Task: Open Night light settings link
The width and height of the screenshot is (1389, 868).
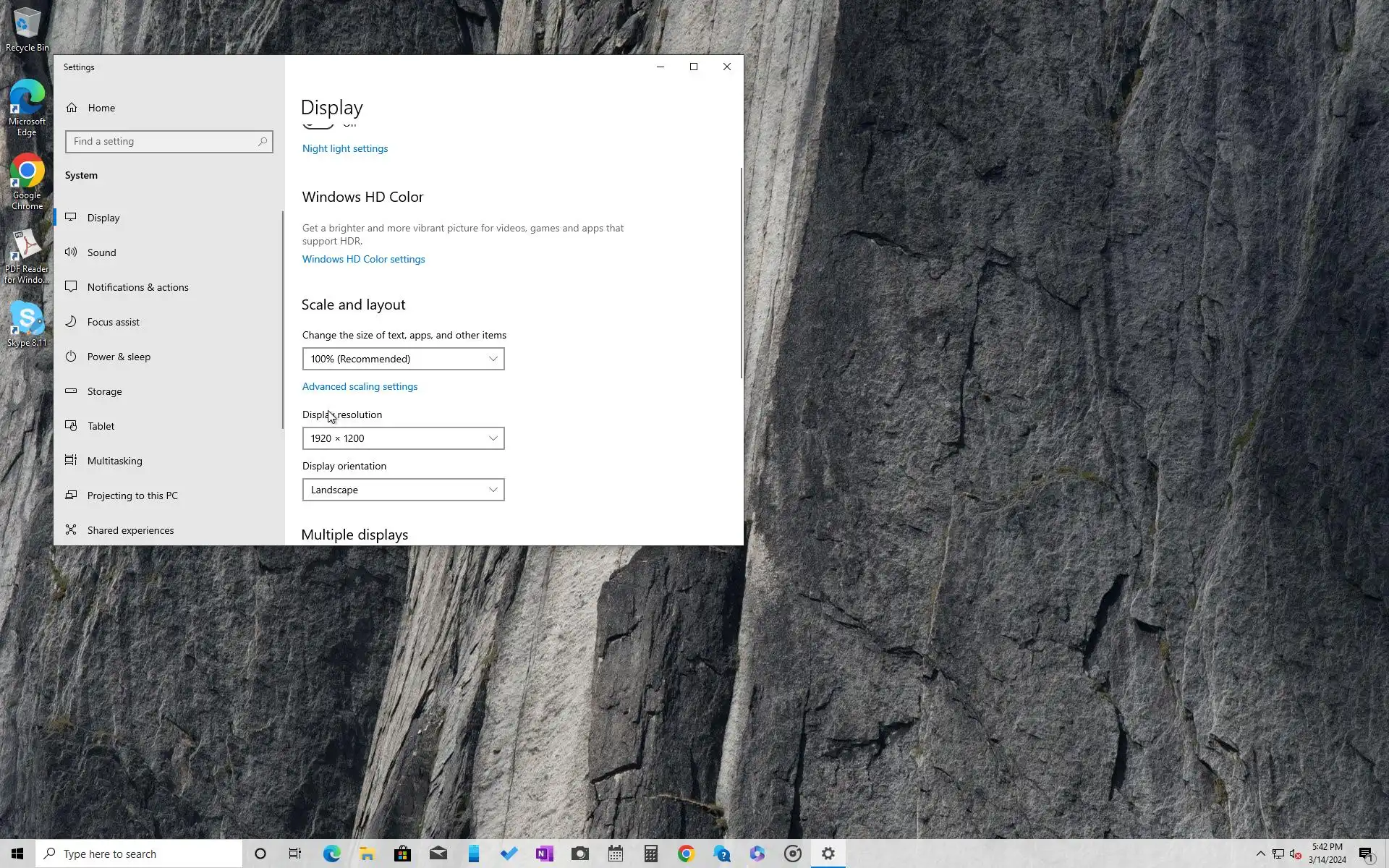Action: [x=345, y=148]
